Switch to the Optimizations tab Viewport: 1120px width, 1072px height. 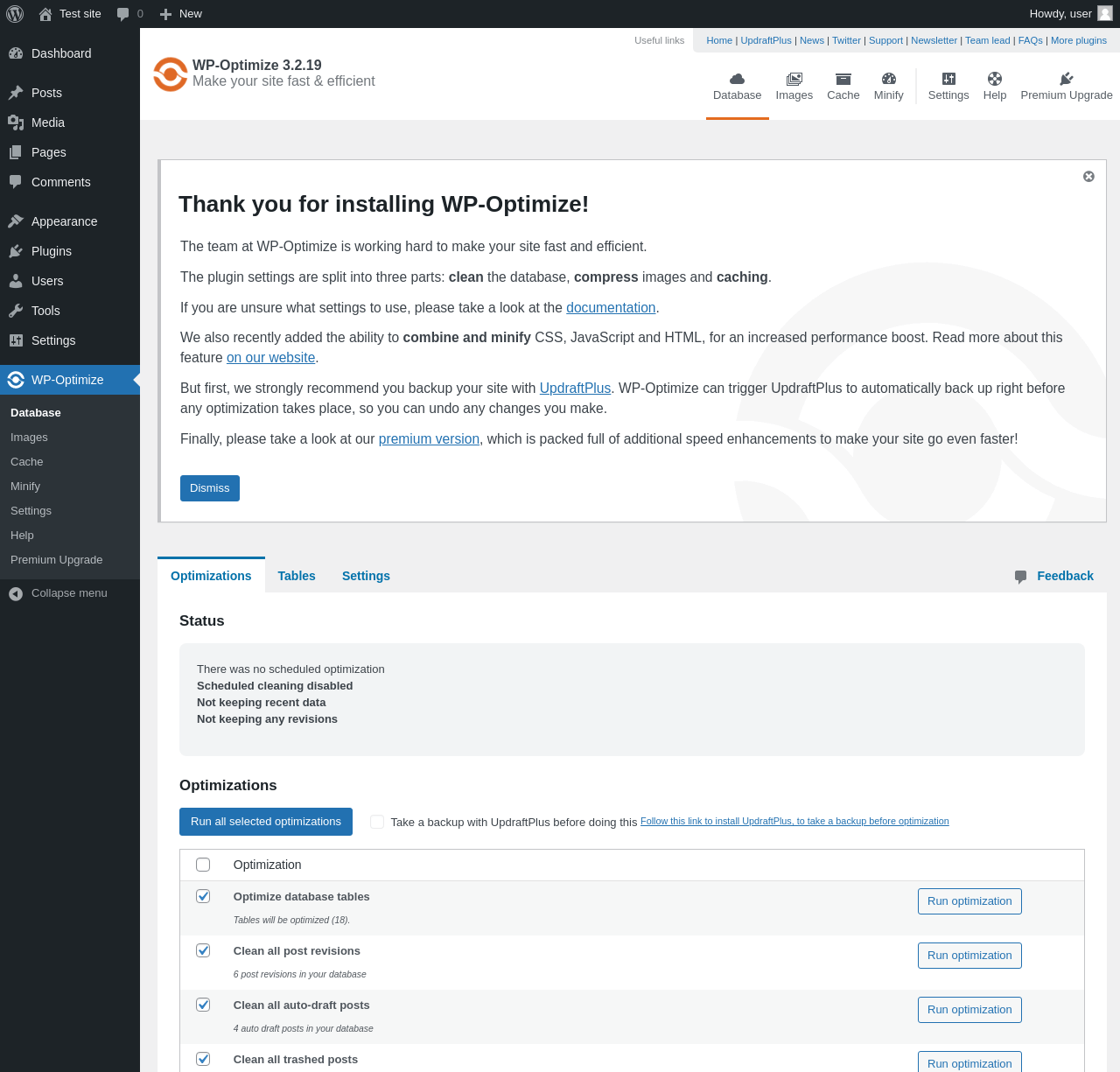point(211,576)
